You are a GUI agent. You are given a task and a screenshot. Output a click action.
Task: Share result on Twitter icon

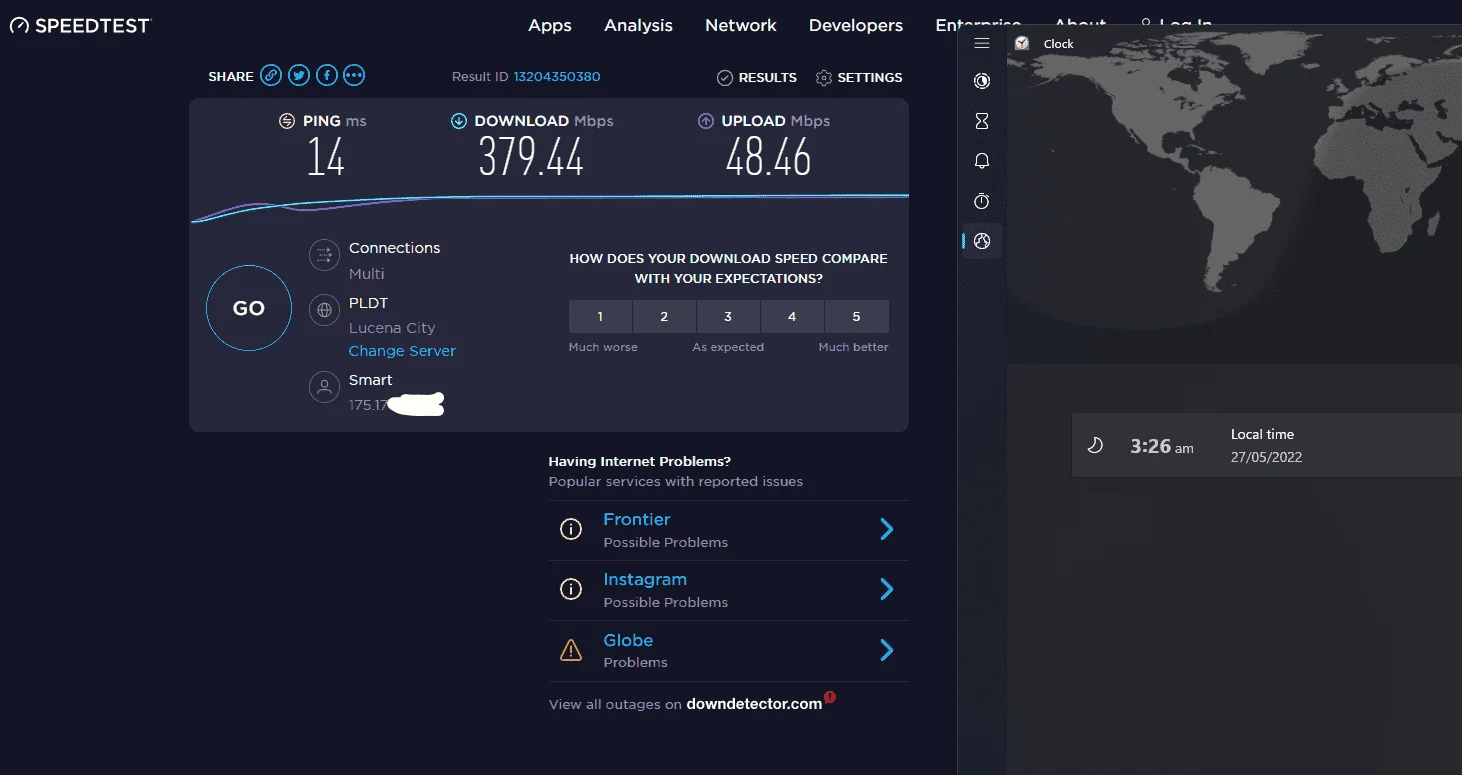299,75
